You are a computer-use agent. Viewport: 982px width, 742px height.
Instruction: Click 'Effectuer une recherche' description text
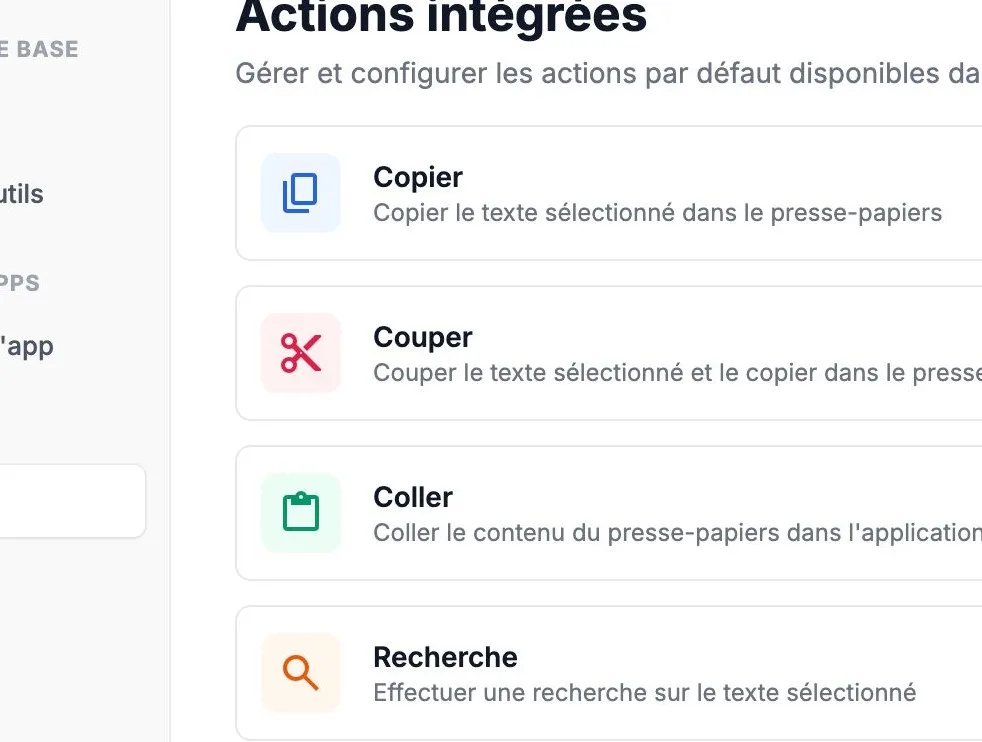pyautogui.click(x=644, y=693)
